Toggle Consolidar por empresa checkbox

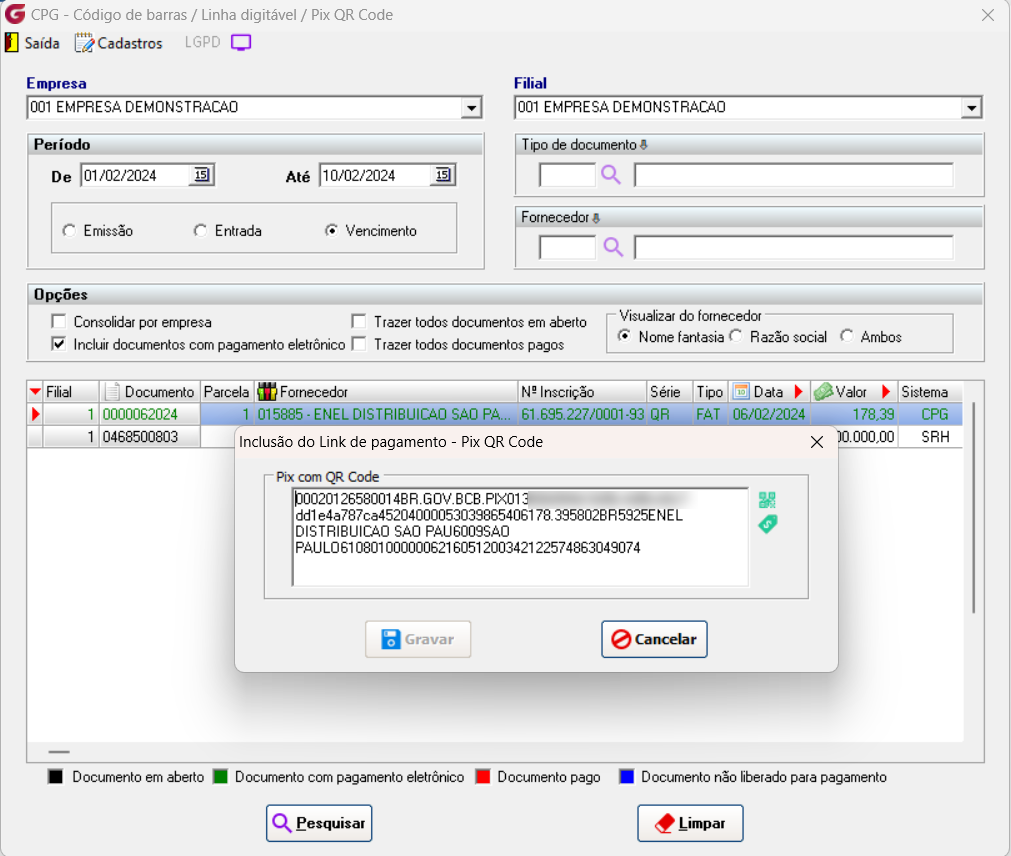(x=59, y=321)
